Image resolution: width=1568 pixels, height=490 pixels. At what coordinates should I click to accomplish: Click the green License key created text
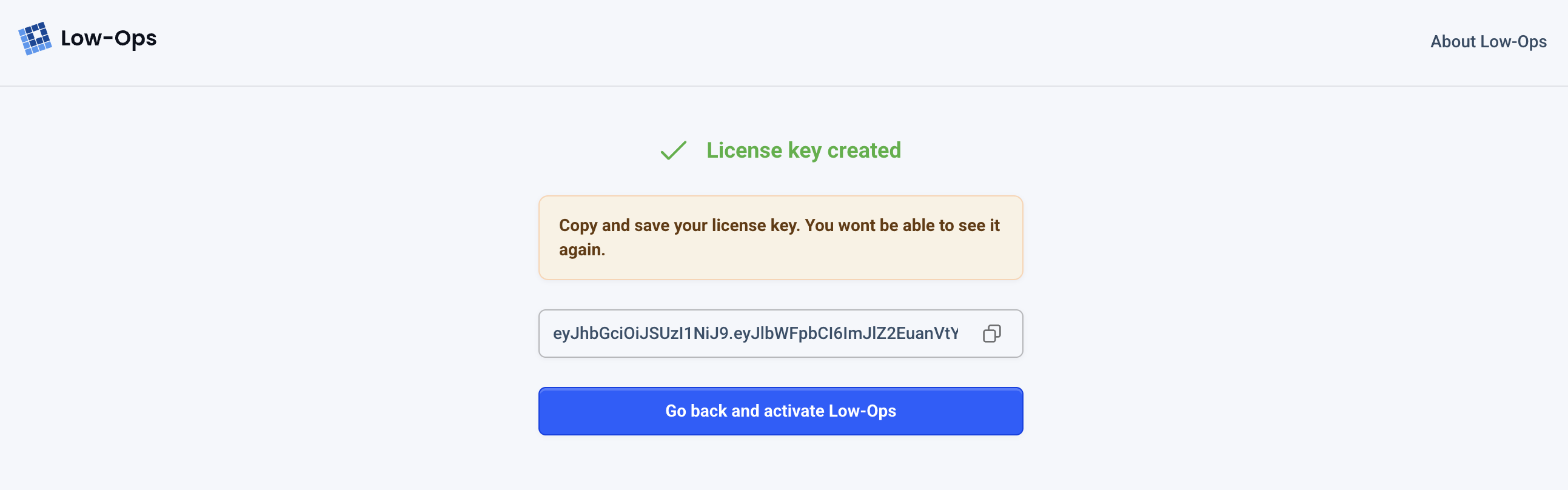coord(803,150)
